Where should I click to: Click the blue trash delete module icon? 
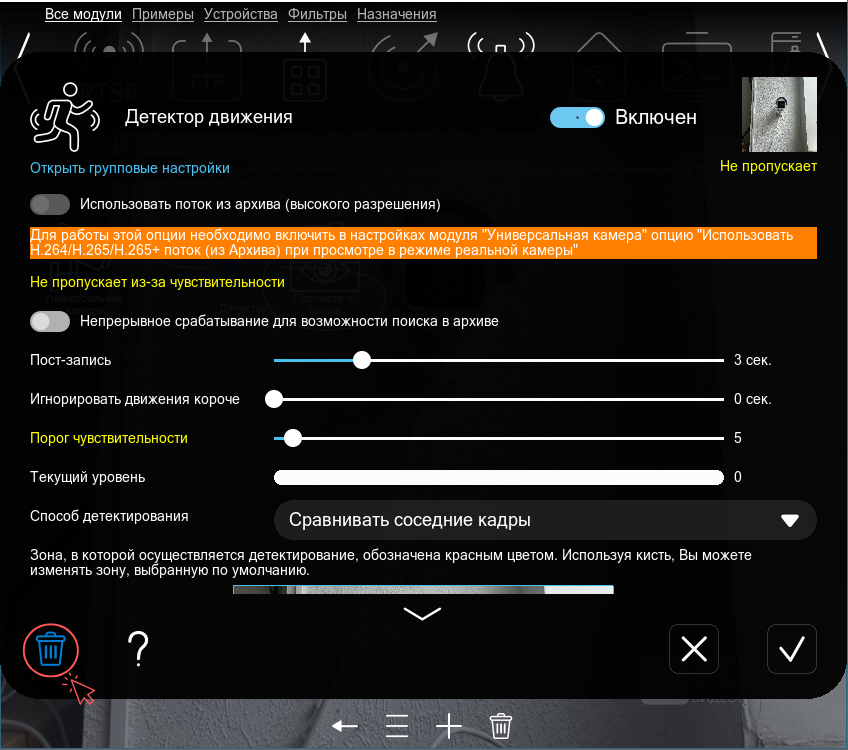coord(50,650)
